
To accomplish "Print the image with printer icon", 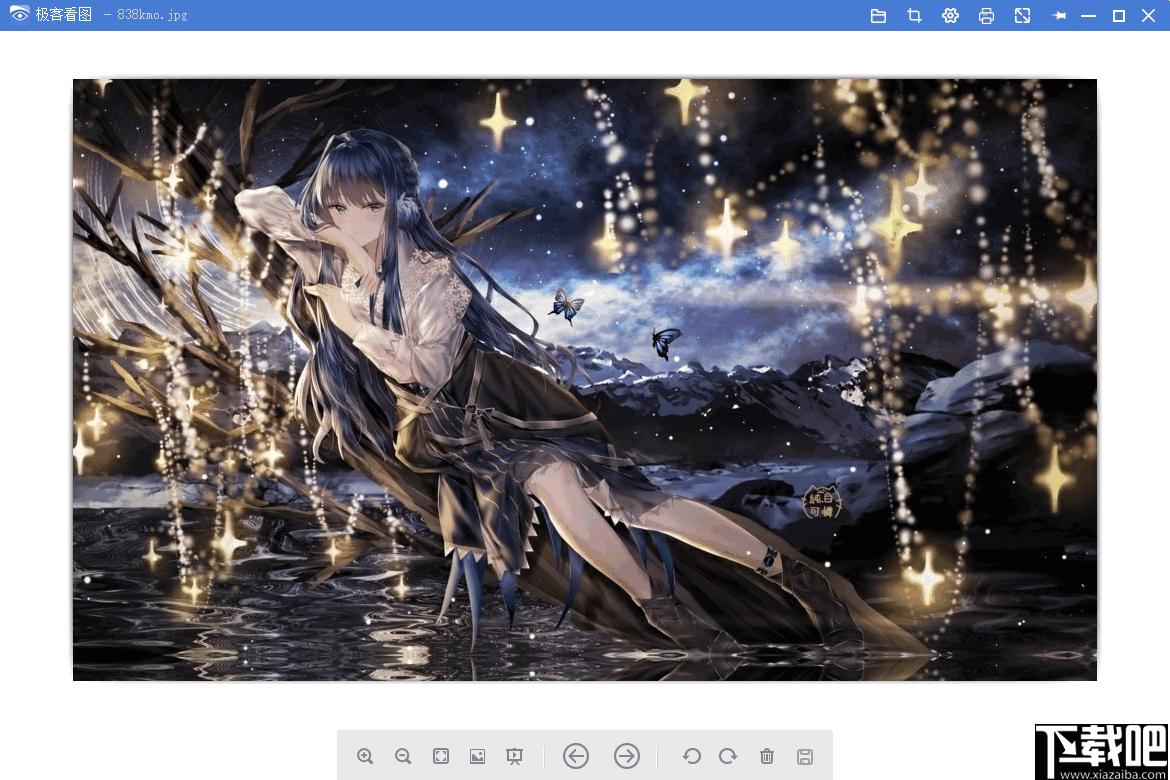I will point(986,16).
